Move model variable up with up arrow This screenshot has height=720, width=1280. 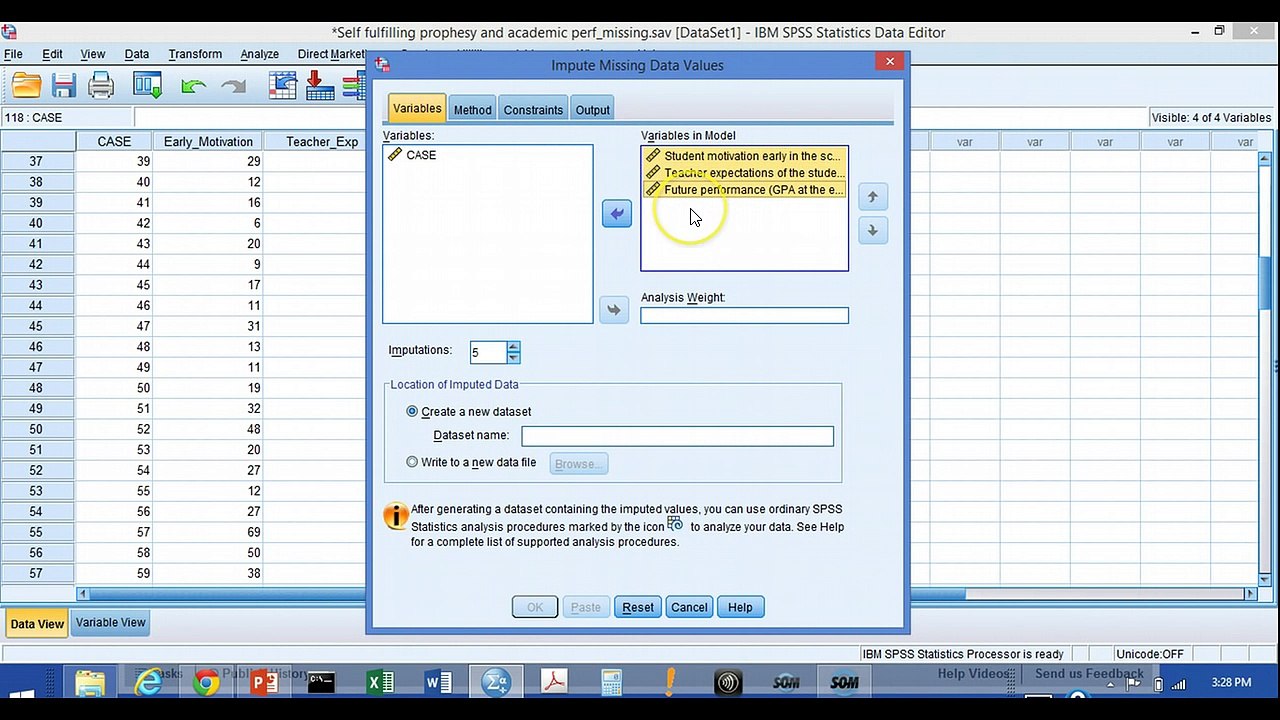pyautogui.click(x=872, y=197)
